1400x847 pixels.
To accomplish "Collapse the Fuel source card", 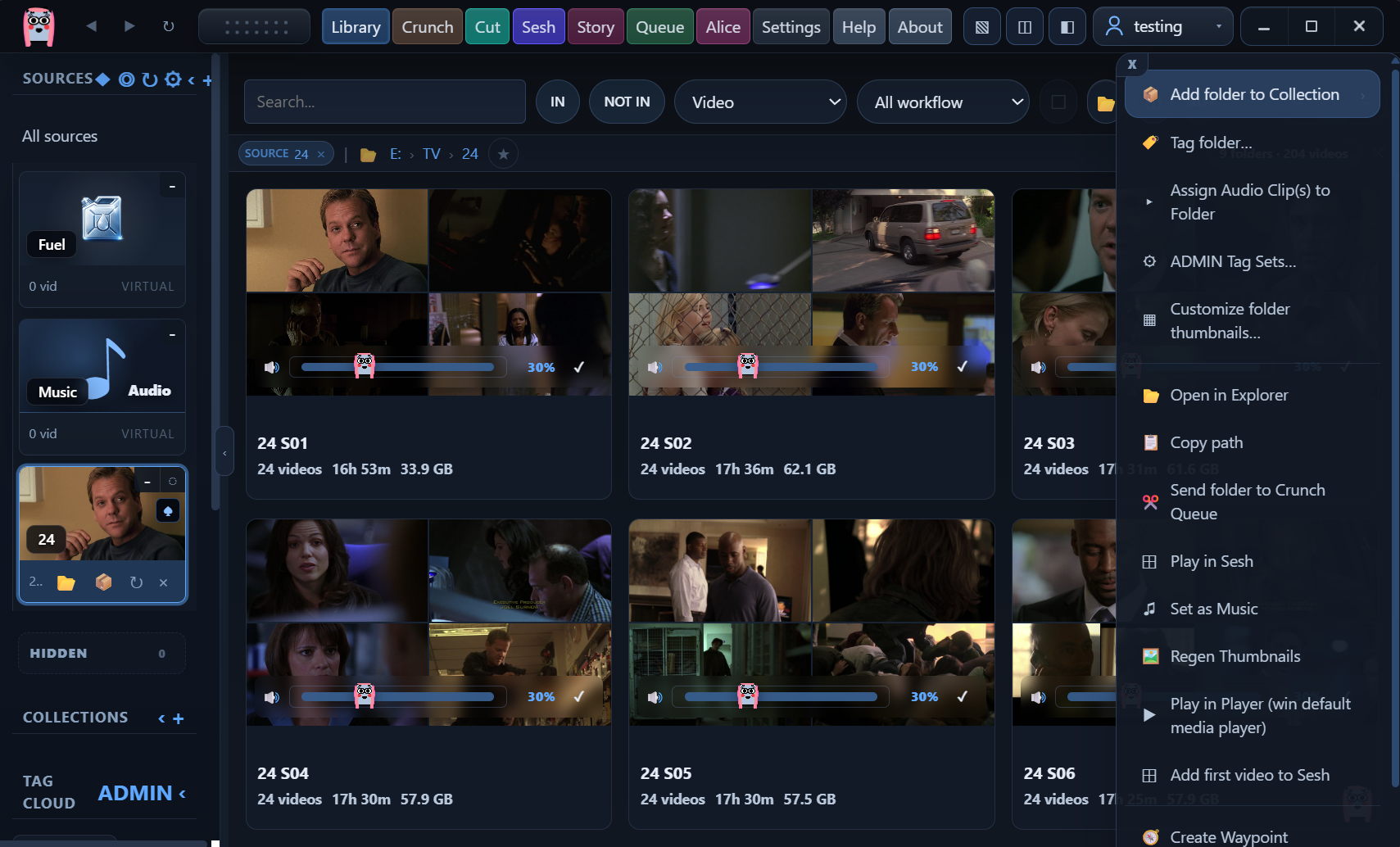I will click(x=172, y=187).
